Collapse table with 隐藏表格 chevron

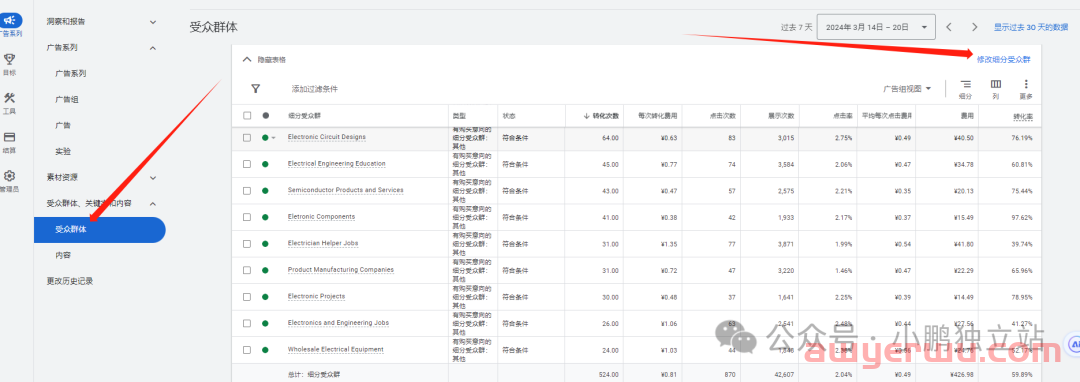[247, 60]
